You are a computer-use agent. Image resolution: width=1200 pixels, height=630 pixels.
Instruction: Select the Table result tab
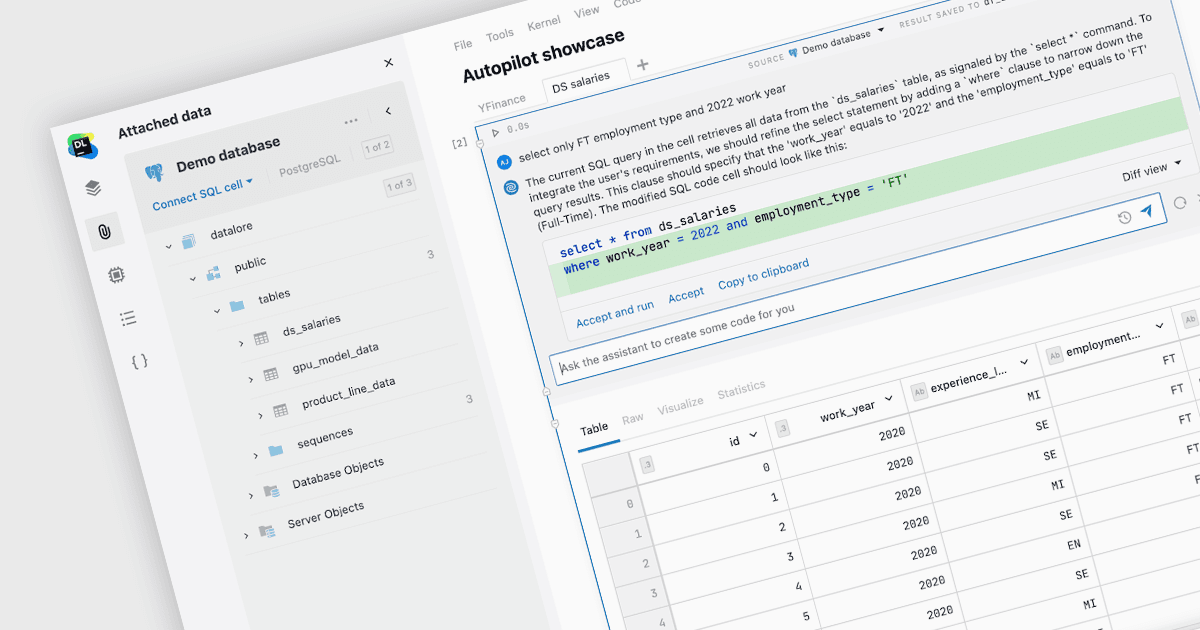click(594, 428)
